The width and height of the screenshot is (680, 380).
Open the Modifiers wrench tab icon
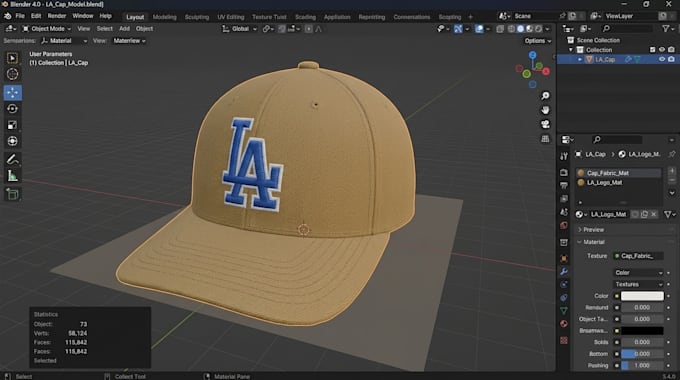(564, 272)
